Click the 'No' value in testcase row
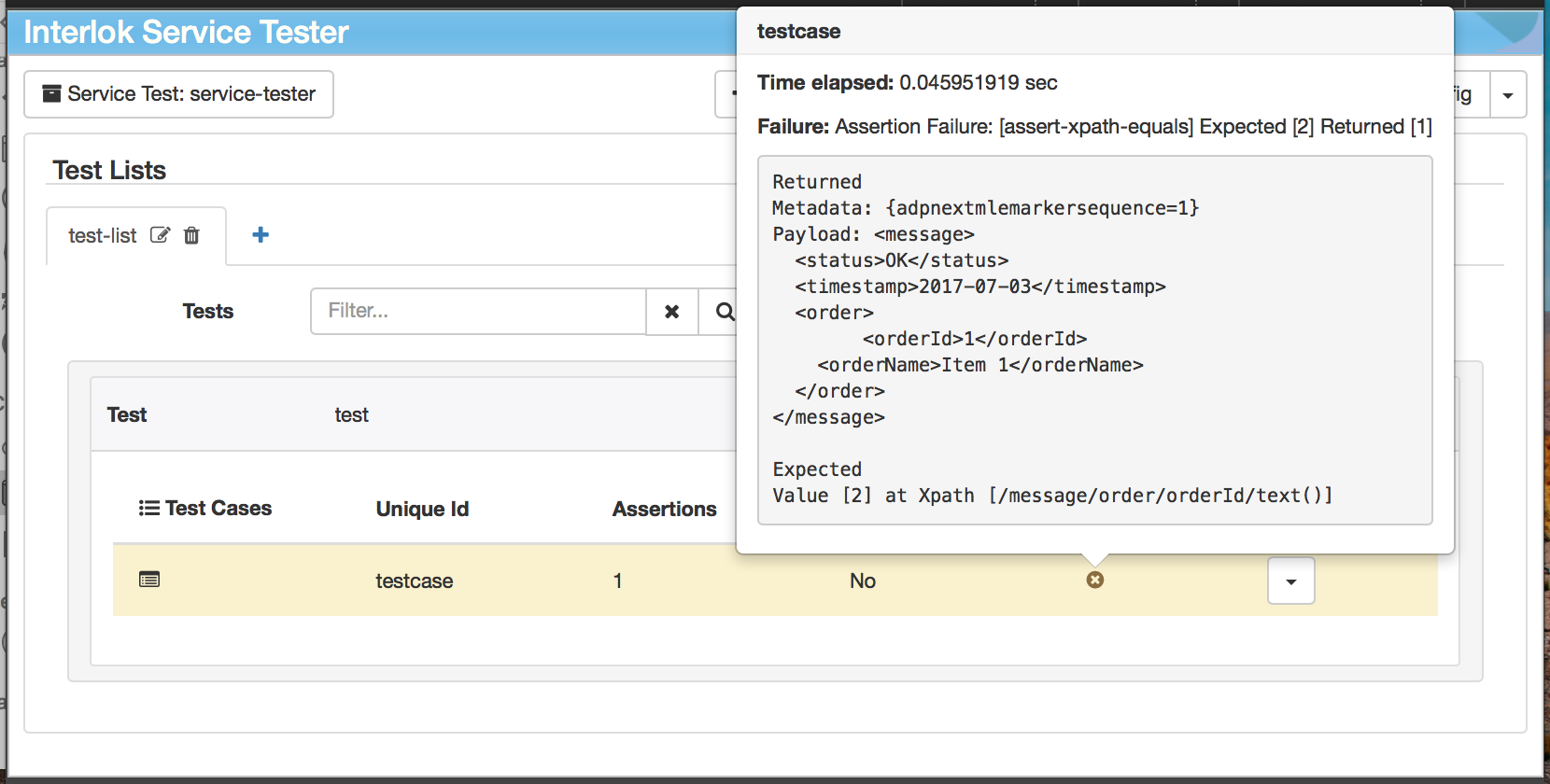The width and height of the screenshot is (1550, 784). [x=863, y=581]
